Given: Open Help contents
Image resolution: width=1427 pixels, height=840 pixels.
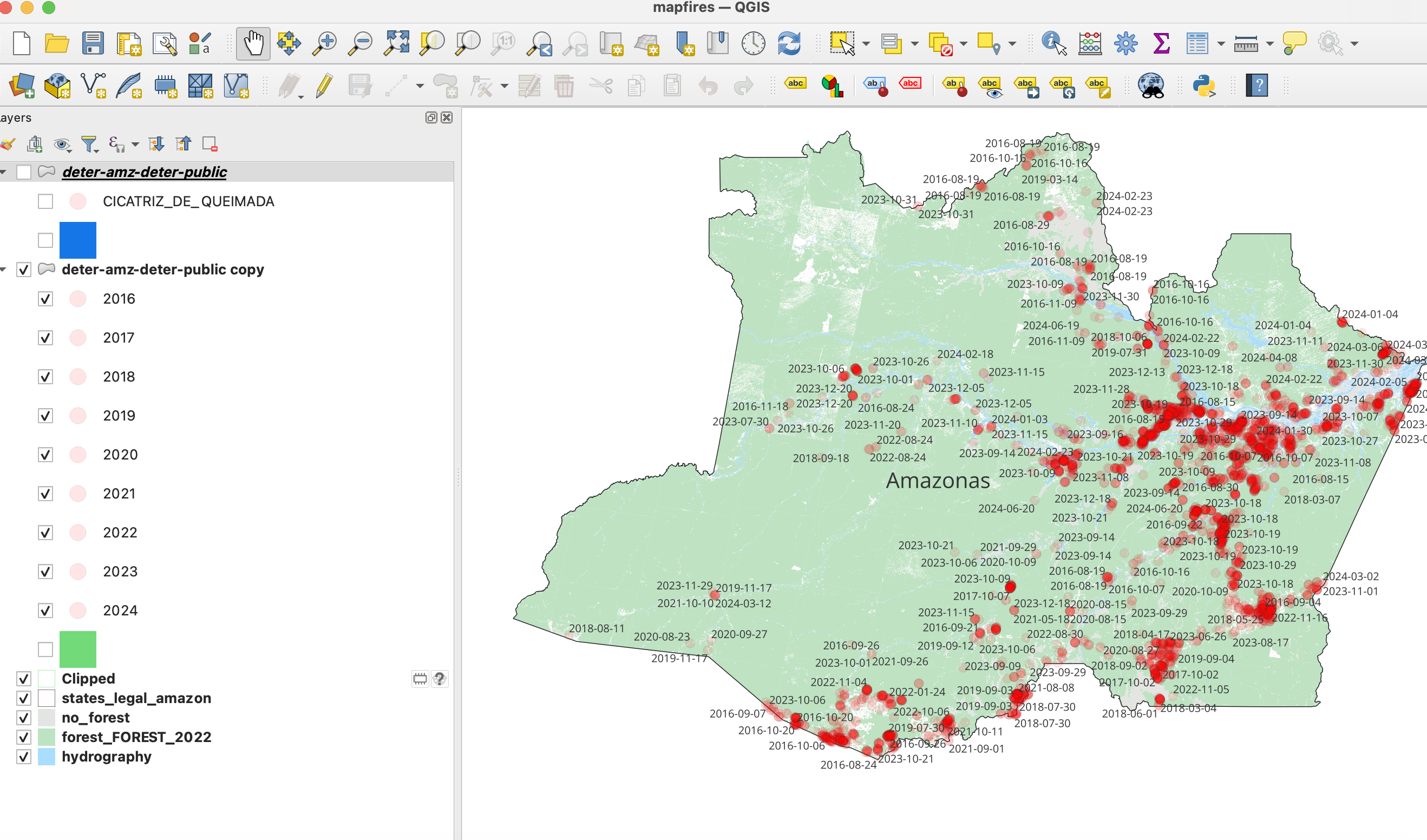Looking at the screenshot, I should [1256, 86].
